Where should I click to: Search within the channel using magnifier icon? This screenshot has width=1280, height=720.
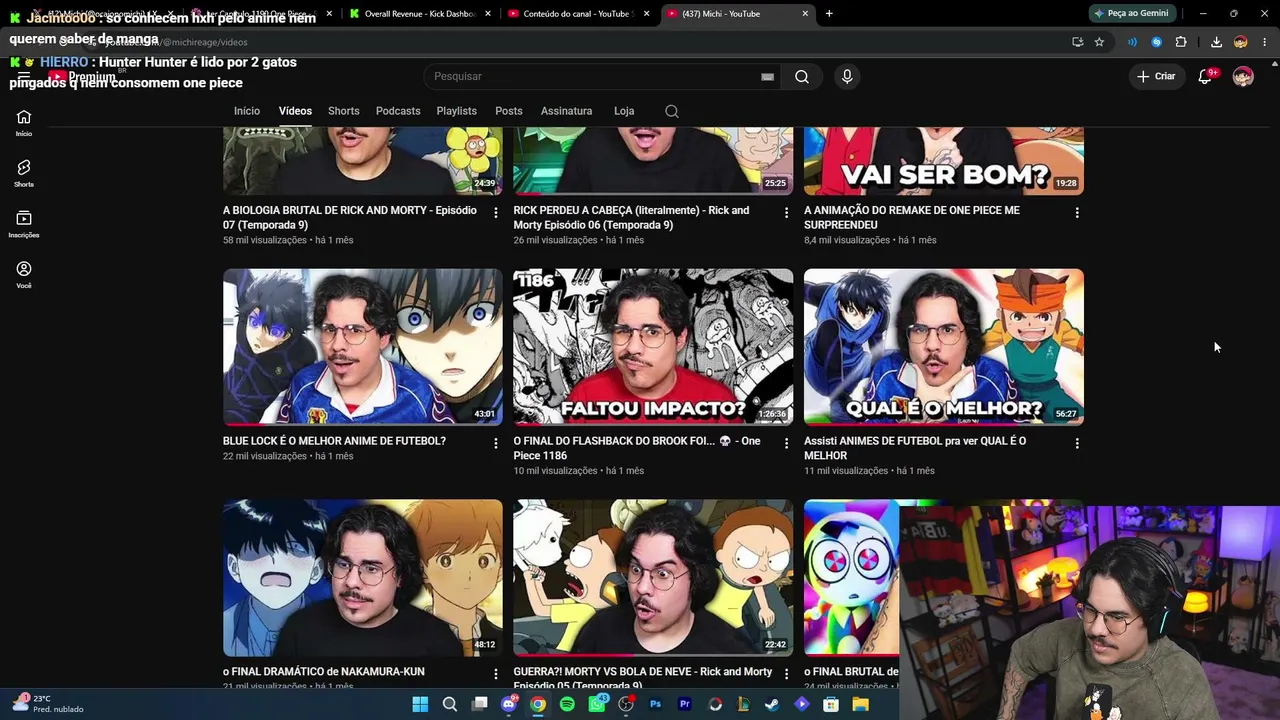click(x=672, y=111)
